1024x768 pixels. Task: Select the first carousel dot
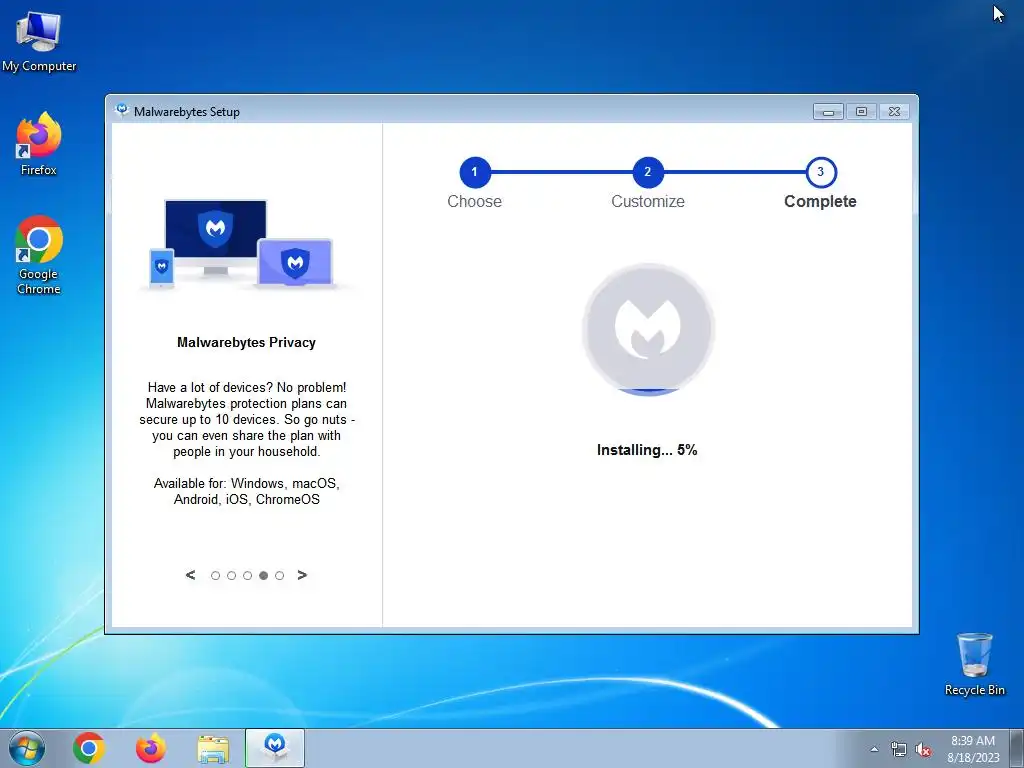coord(216,575)
